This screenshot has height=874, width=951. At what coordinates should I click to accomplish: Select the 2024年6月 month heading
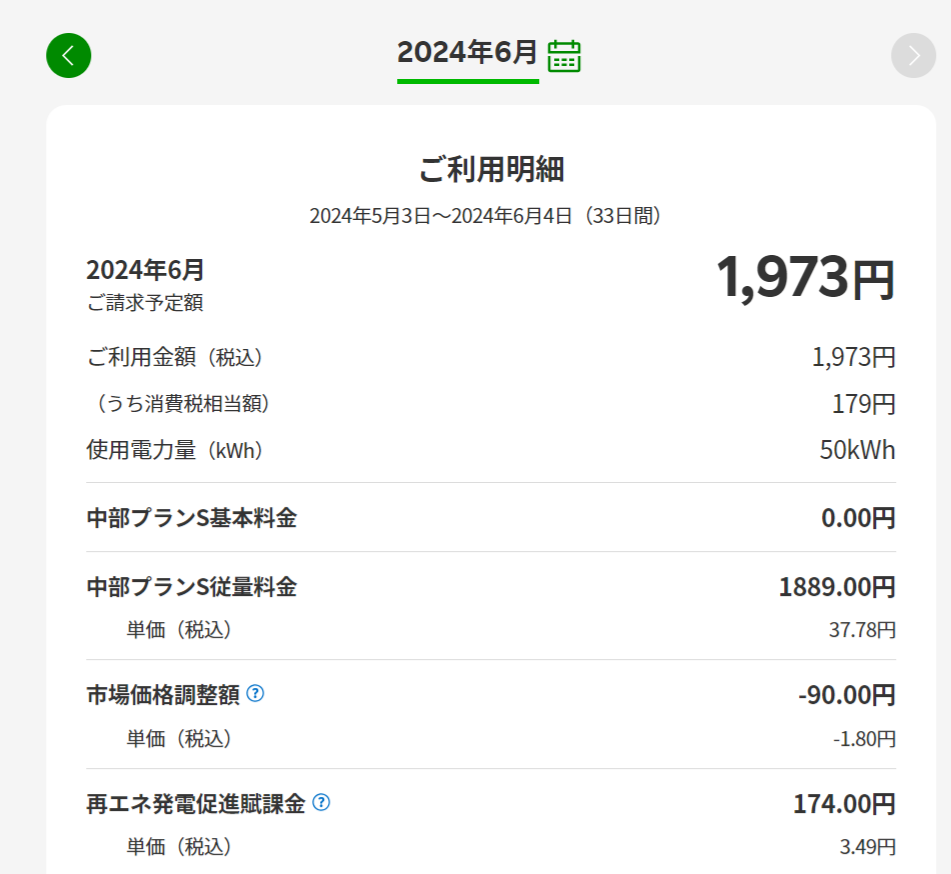467,52
